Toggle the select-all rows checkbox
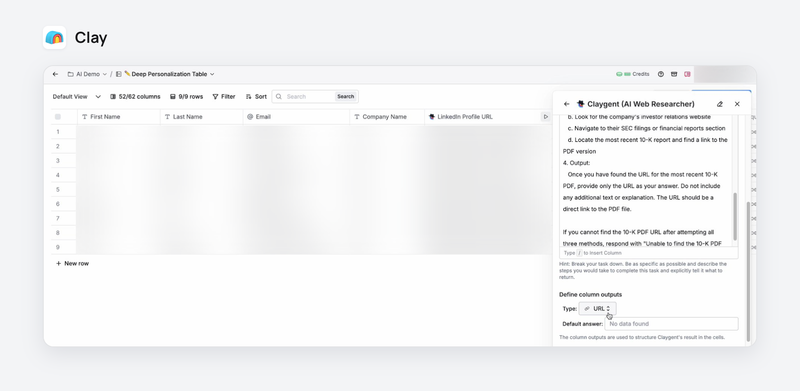Viewport: 800px width, 391px height. point(58,117)
